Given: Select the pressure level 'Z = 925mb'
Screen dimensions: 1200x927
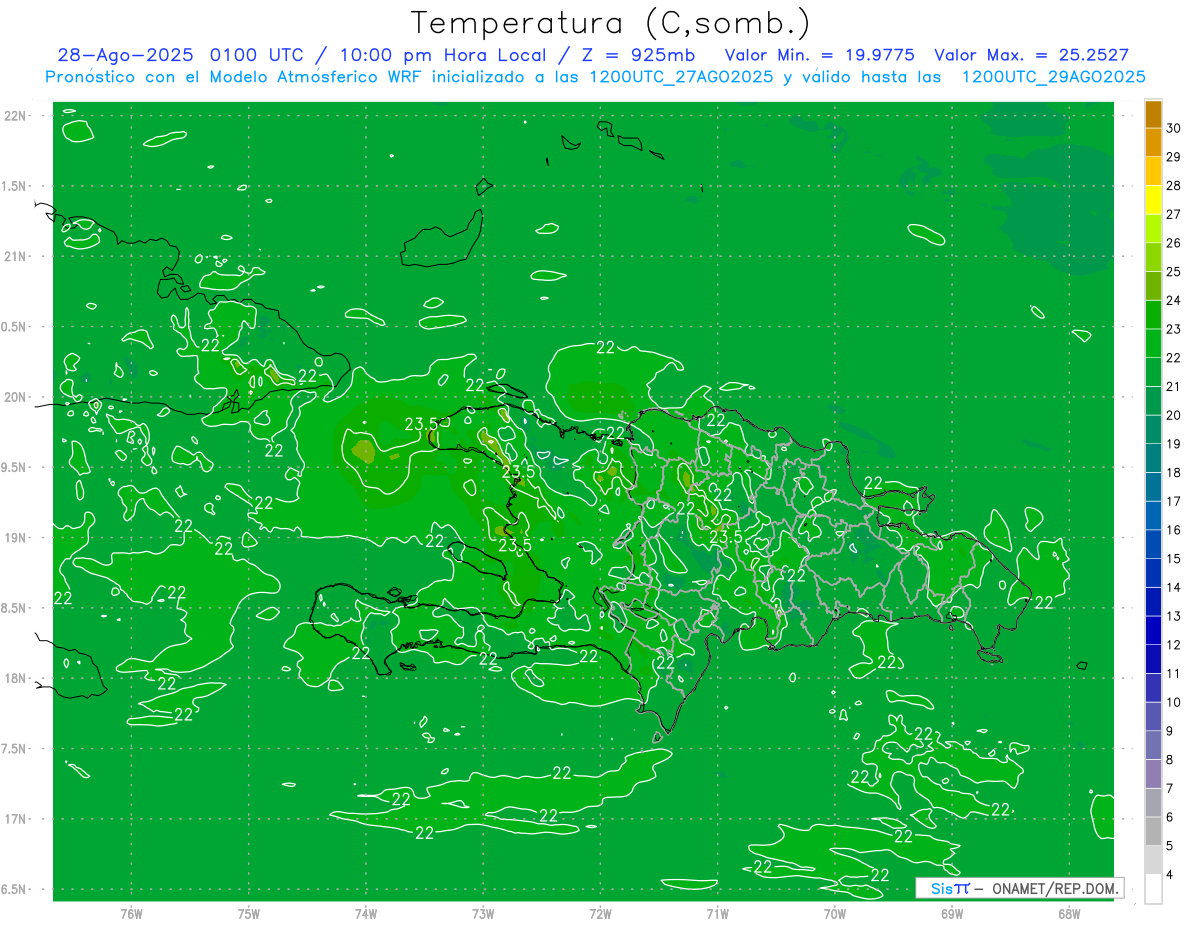Looking at the screenshot, I should click(x=638, y=55).
